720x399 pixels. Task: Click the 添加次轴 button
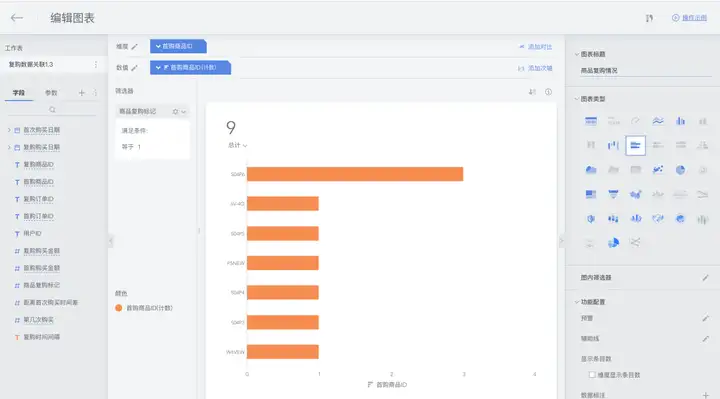(x=535, y=68)
